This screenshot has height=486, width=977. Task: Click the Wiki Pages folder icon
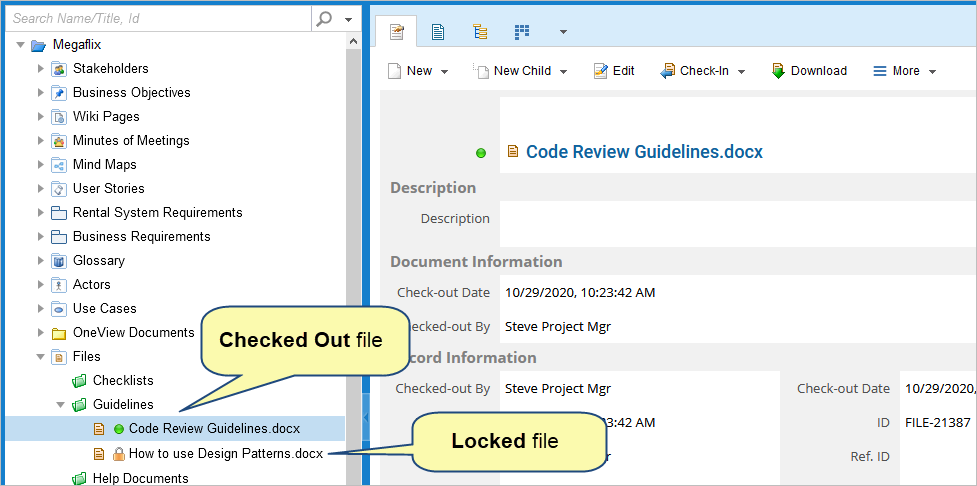click(x=59, y=117)
